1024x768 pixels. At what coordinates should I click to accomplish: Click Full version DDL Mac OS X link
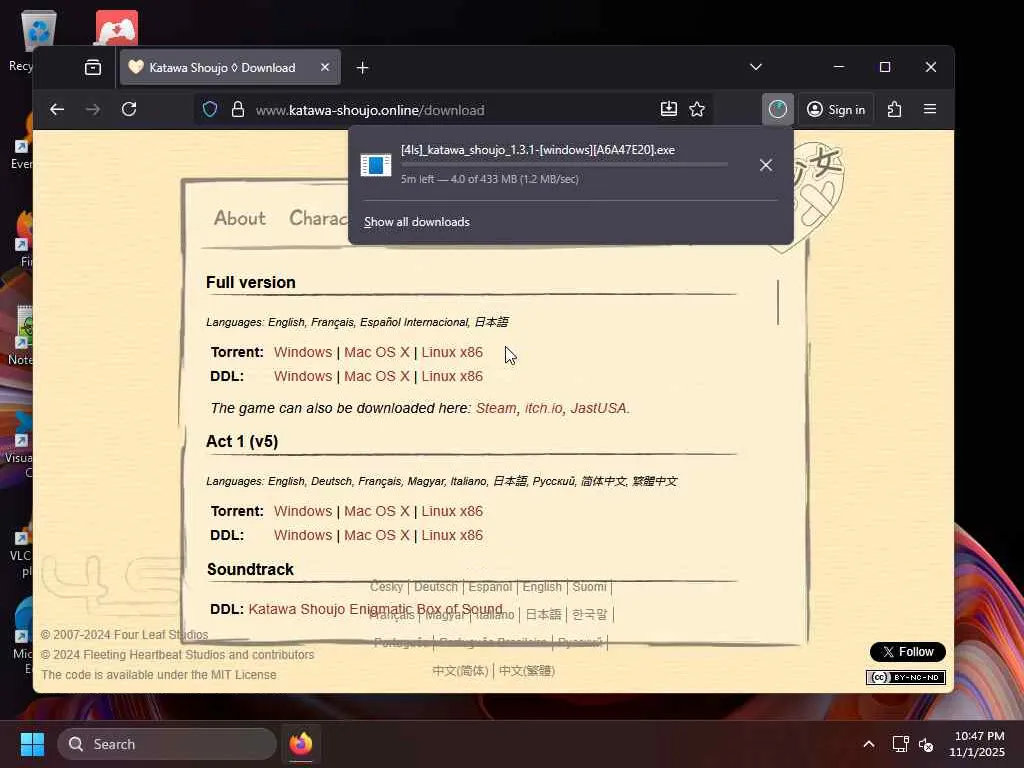[x=377, y=376]
